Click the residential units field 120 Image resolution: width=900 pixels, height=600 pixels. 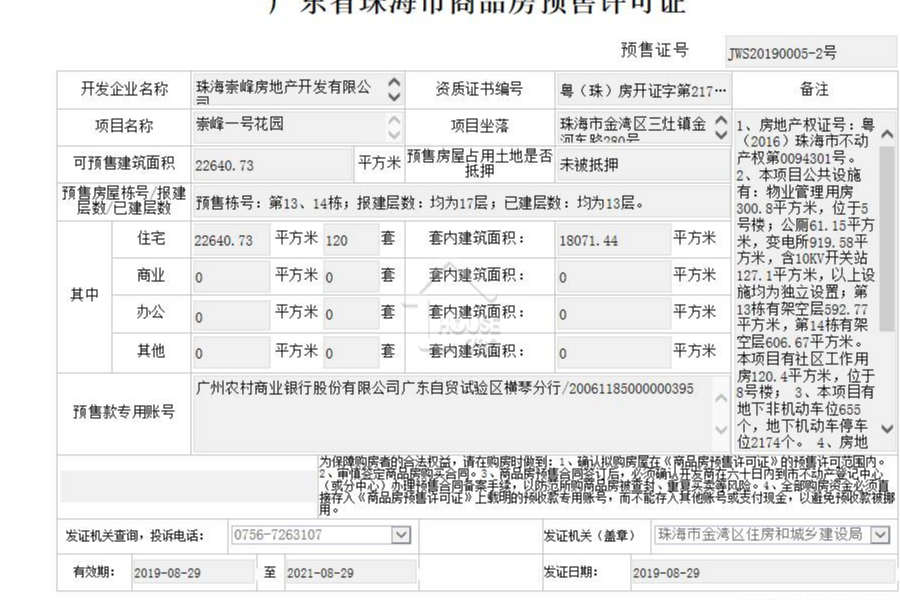click(x=351, y=240)
